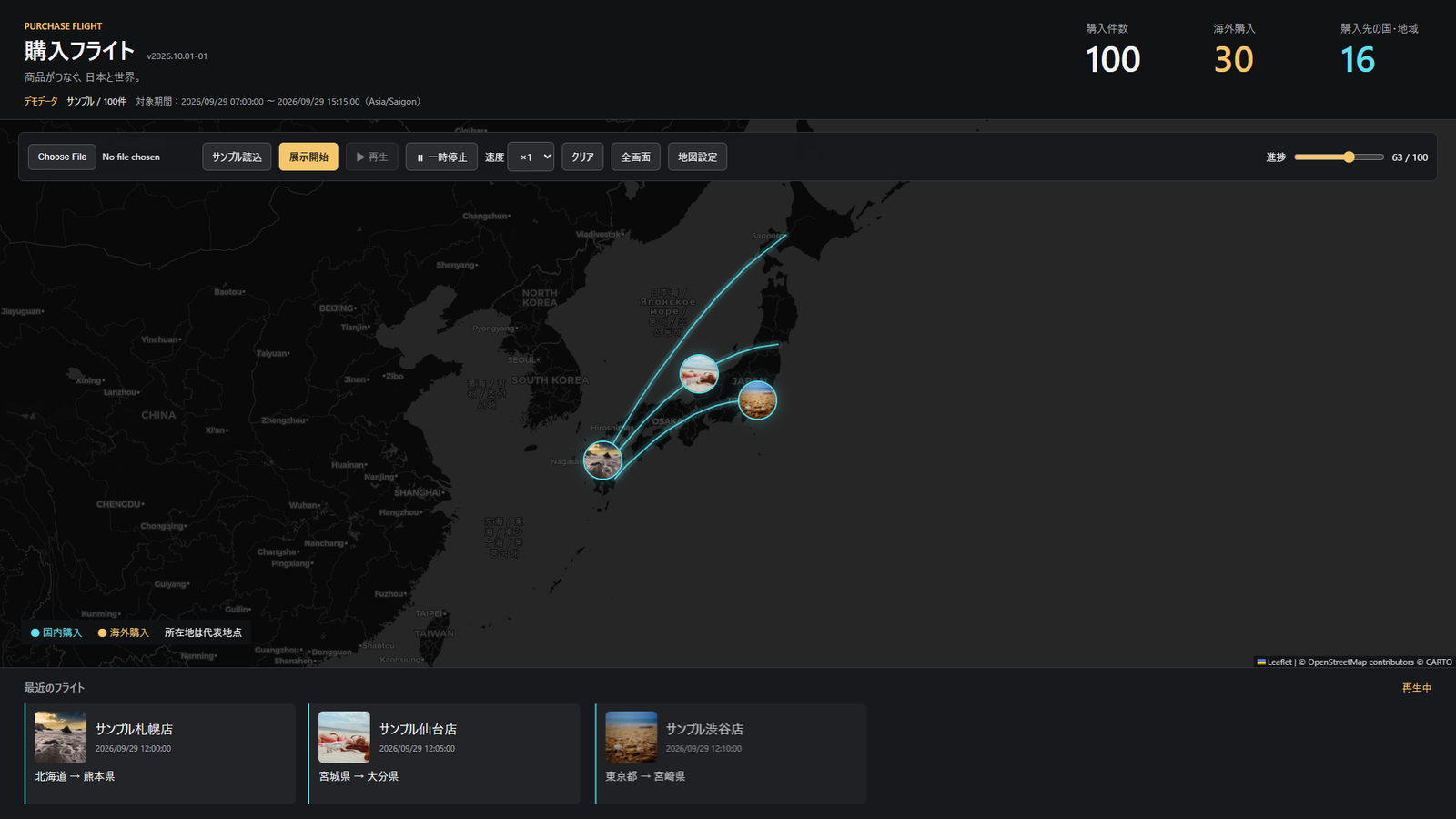The width and height of the screenshot is (1456, 819).
Task: Click the Sendai beach photo marker on map
Action: point(699,374)
